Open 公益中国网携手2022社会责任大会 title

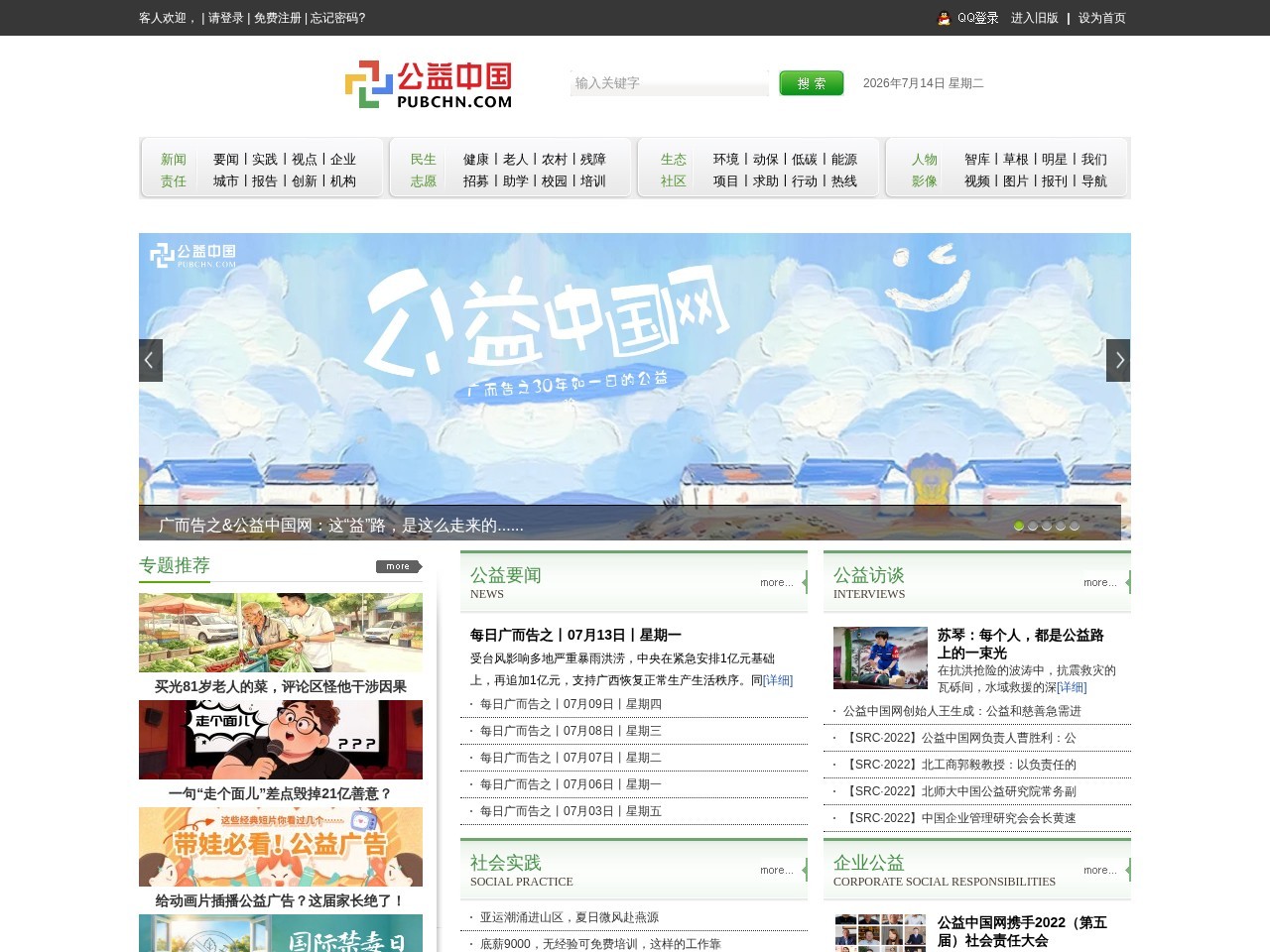[1023, 931]
